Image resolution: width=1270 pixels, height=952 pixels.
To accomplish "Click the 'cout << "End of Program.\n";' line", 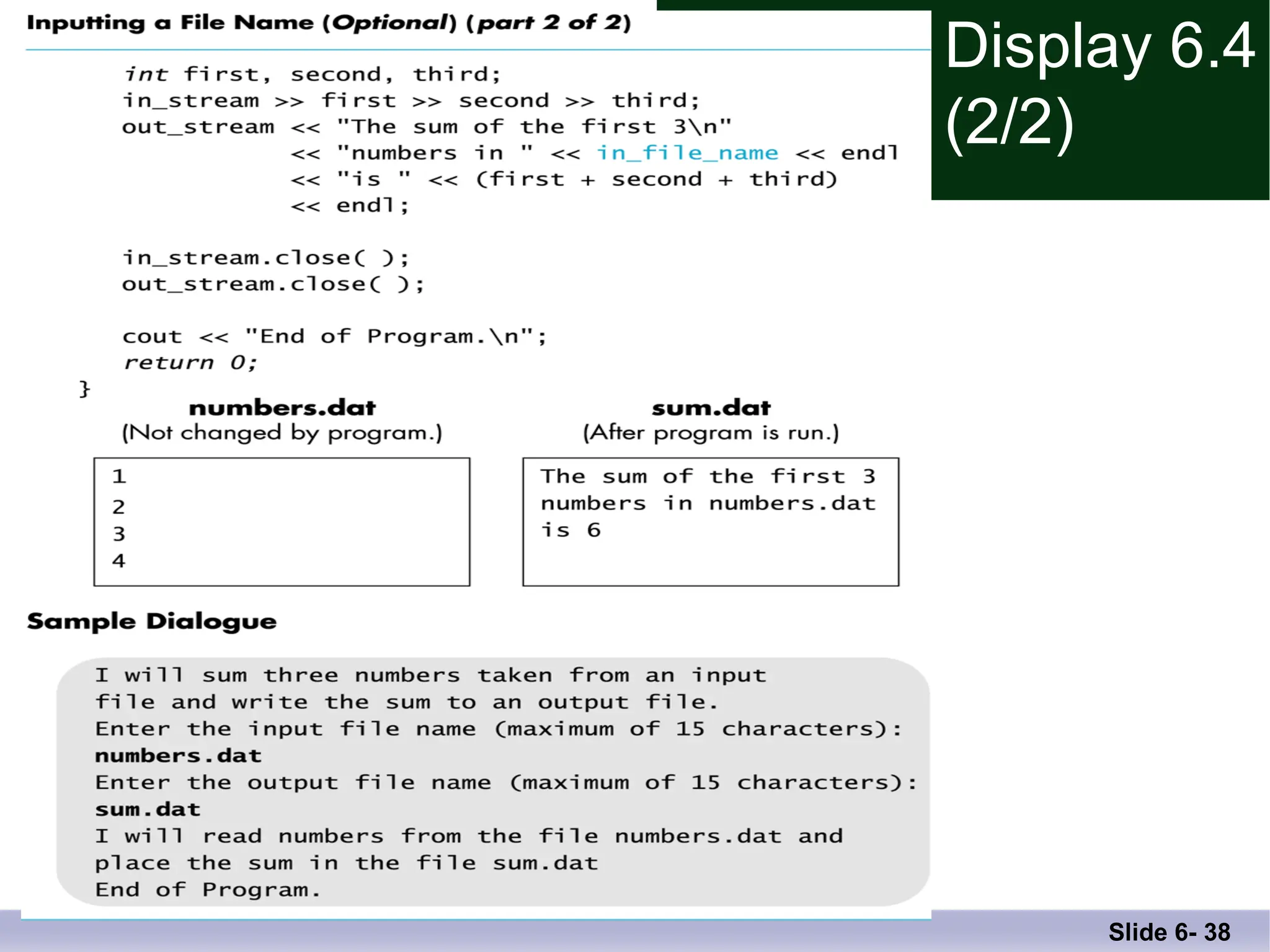I will pos(335,337).
